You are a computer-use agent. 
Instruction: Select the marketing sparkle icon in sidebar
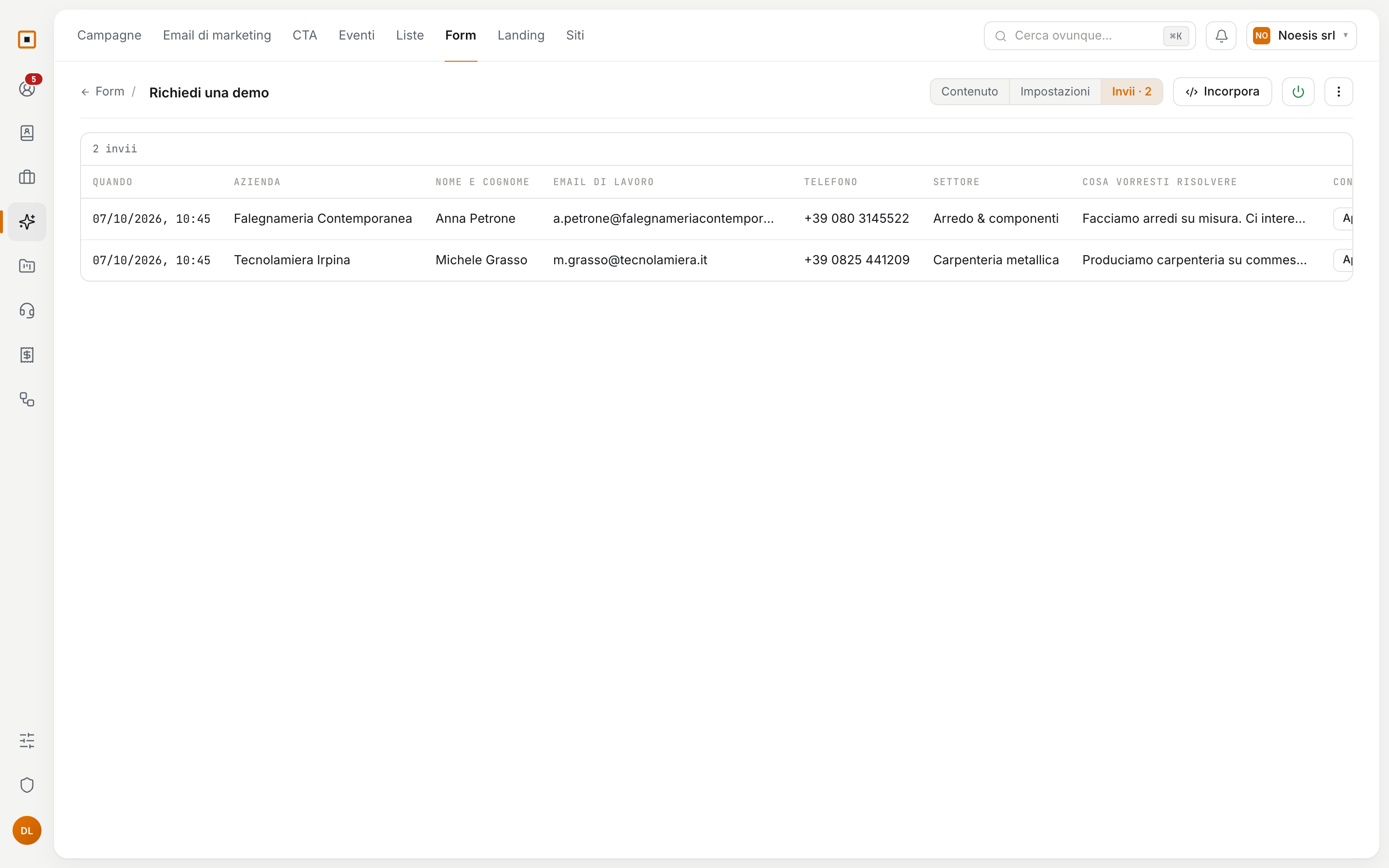coord(27,222)
